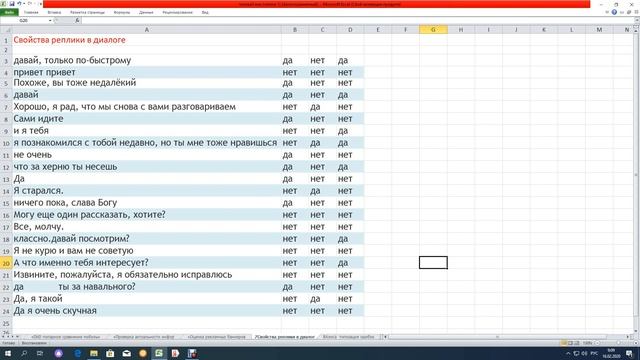Click the Redo arrow in quick access toolbar
This screenshot has height=360, width=640.
(29, 4)
